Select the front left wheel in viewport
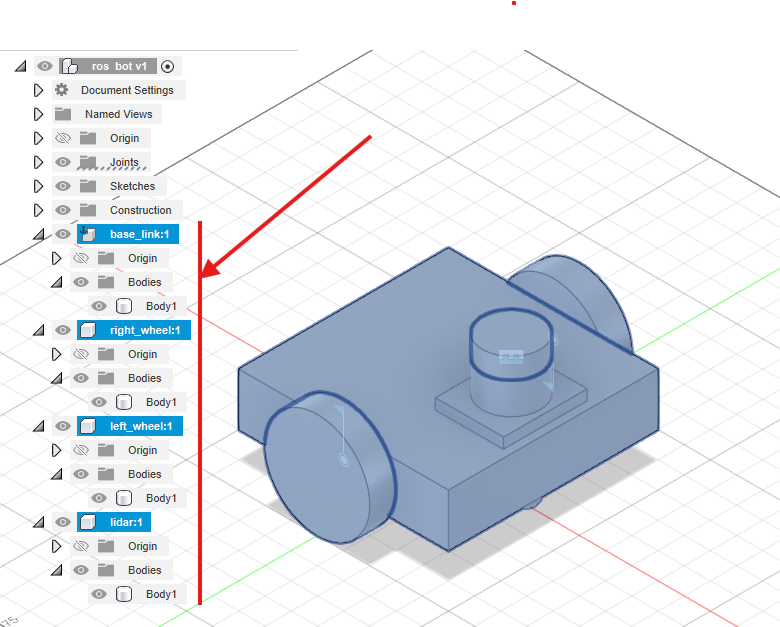This screenshot has width=780, height=627. tap(330, 467)
